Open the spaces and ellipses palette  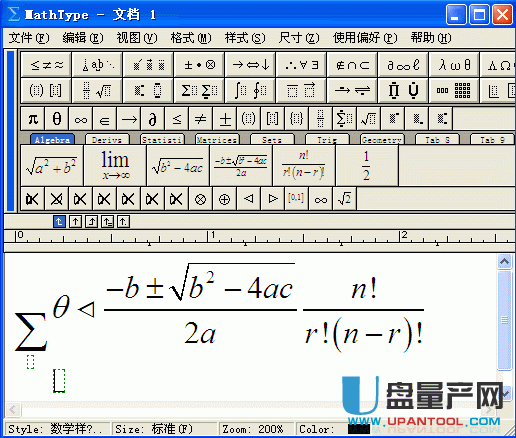(x=97, y=65)
